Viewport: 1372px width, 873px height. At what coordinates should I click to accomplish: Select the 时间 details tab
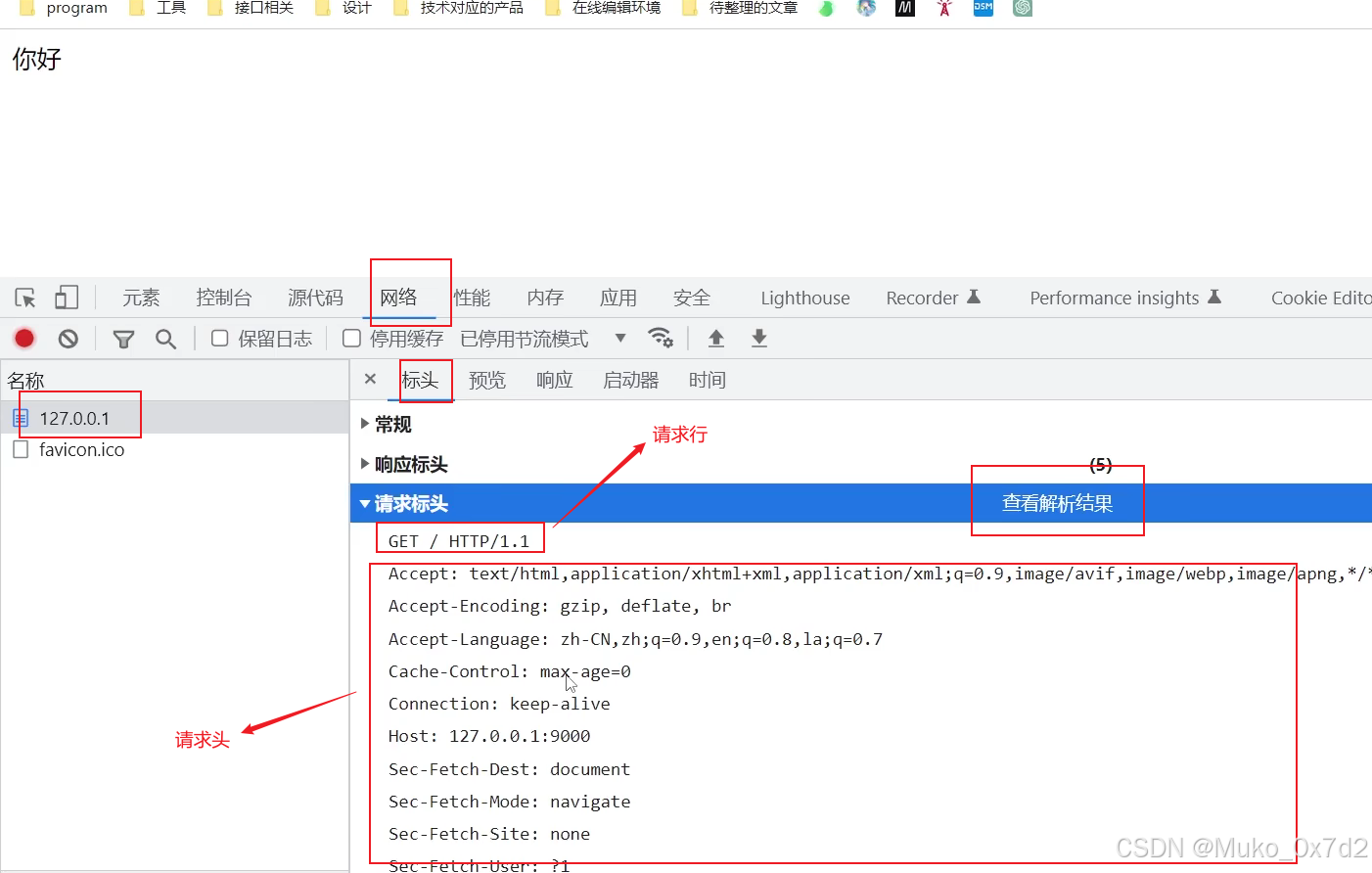tap(708, 380)
